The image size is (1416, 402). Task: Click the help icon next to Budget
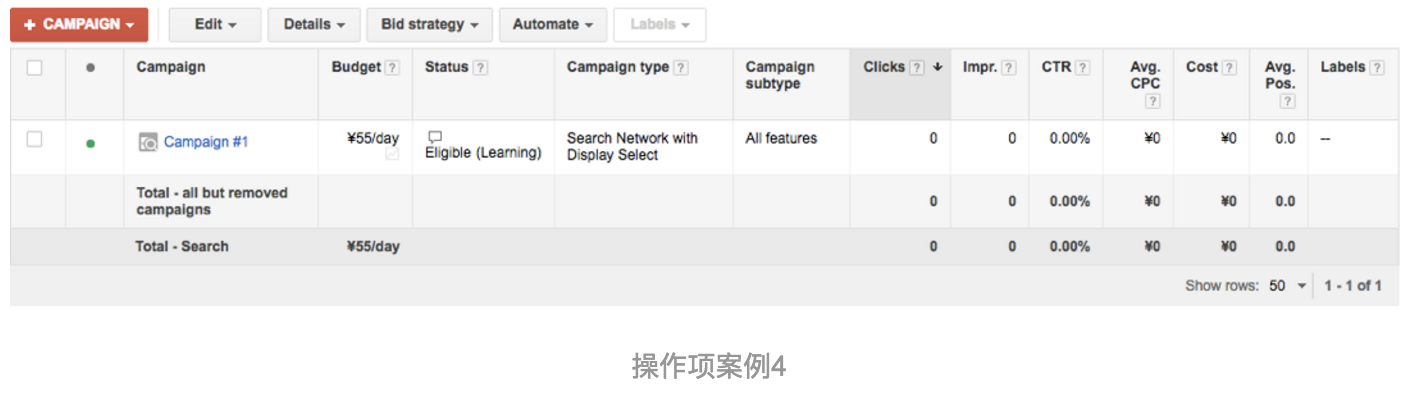393,68
